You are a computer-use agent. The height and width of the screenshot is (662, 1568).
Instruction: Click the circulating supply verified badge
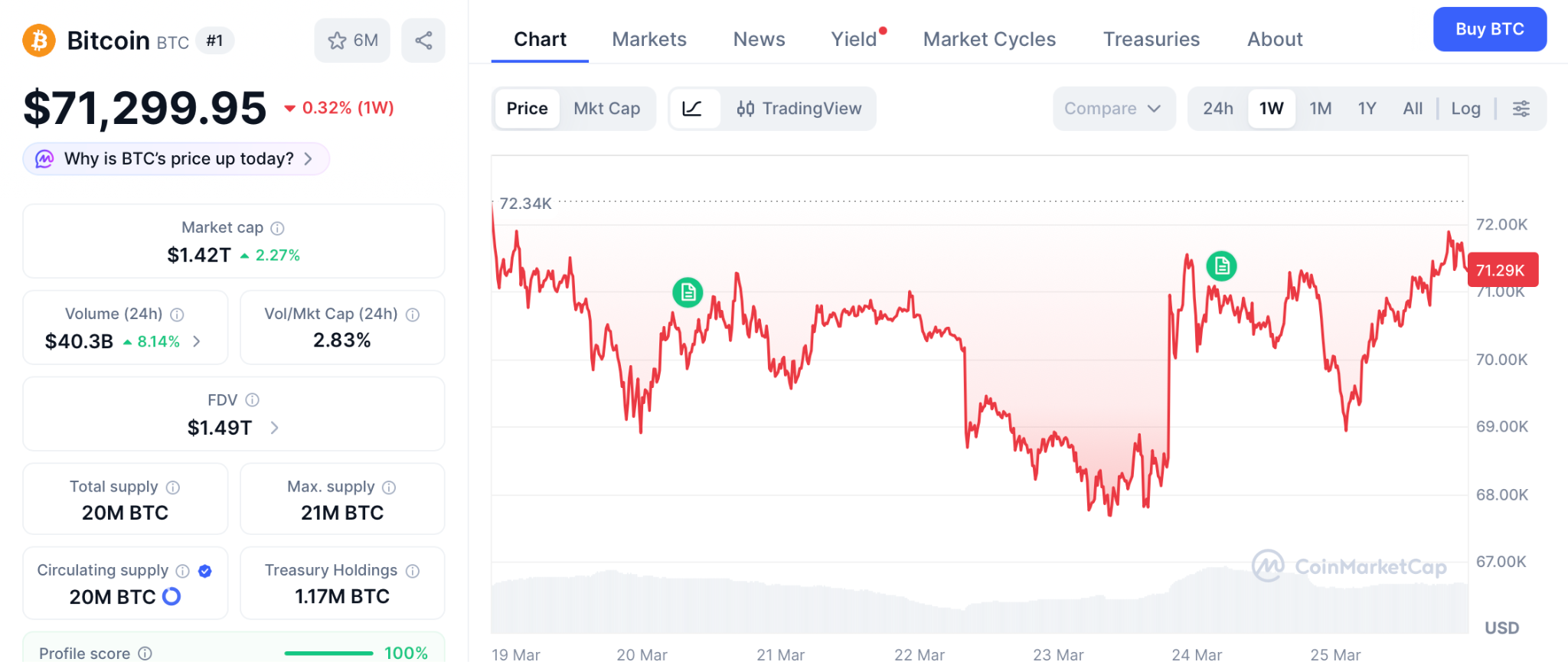(205, 571)
